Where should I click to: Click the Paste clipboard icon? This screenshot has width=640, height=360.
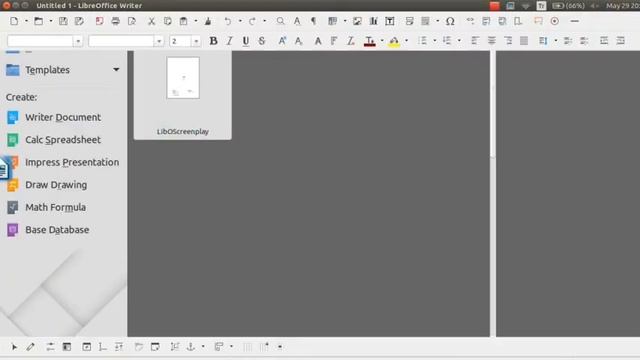click(x=184, y=21)
